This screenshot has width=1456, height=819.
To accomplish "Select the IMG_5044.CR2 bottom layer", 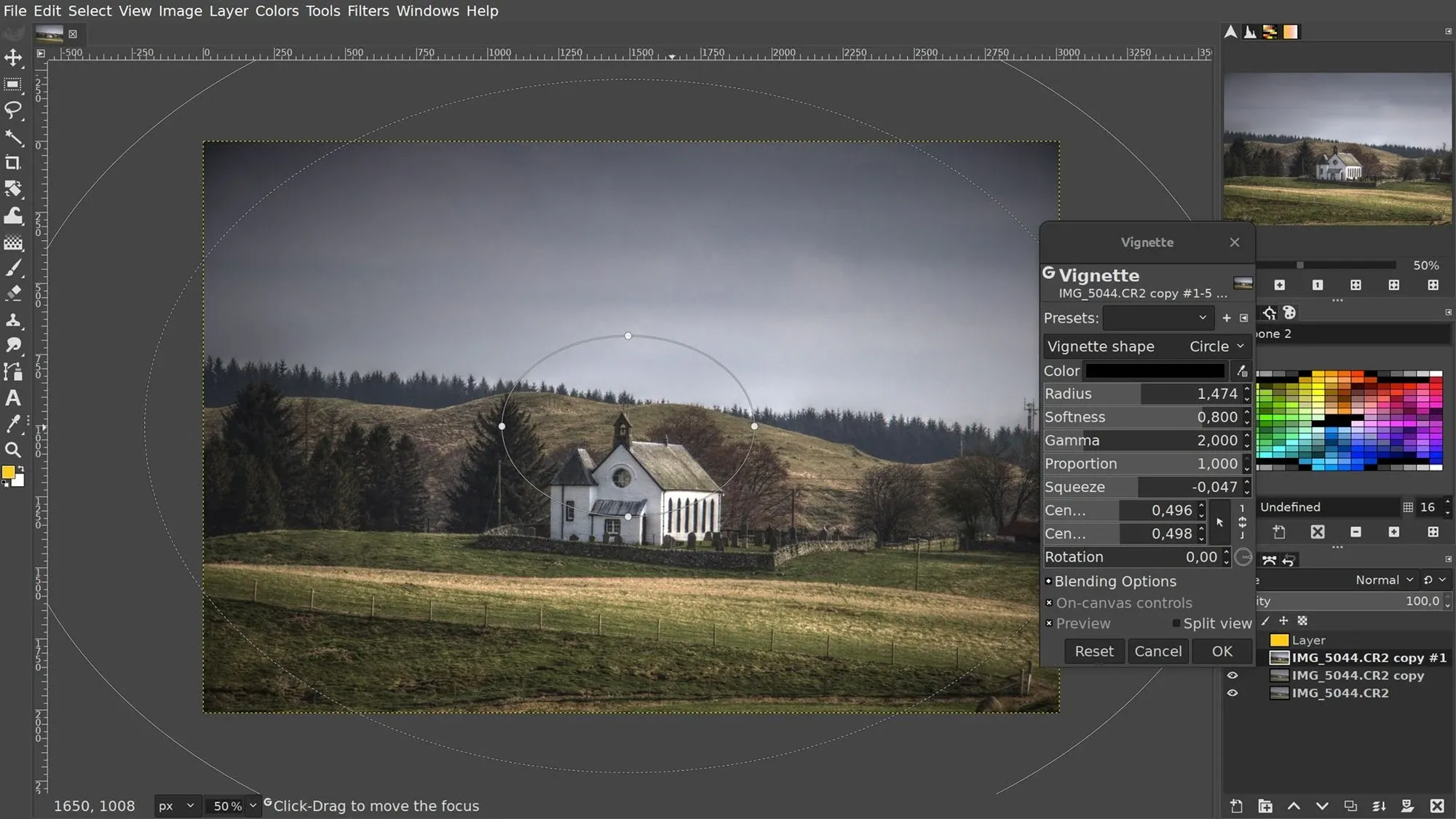I will click(x=1340, y=693).
